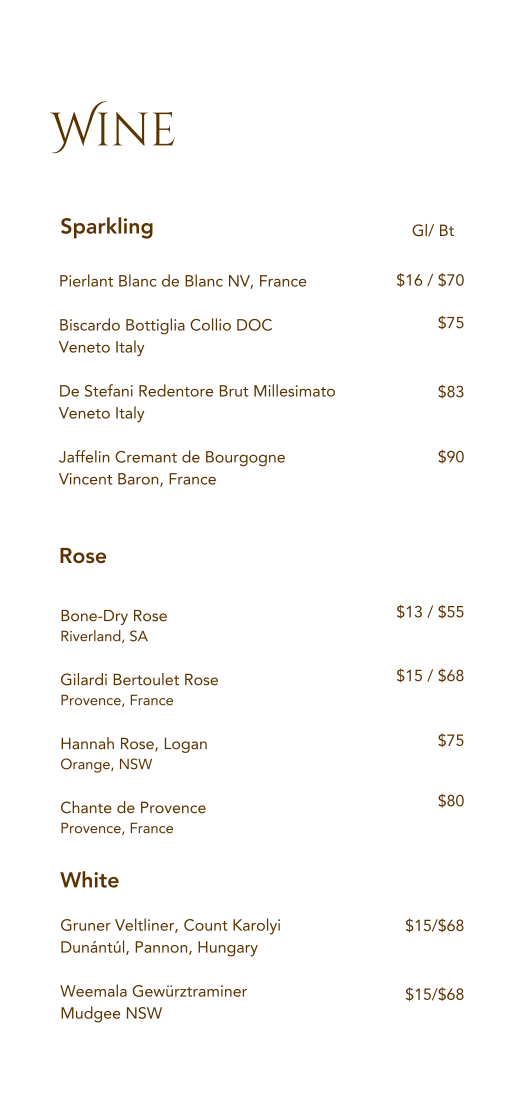Open the Rose section heading
Image resolution: width=529 pixels, height=1115 pixels.
pyautogui.click(x=83, y=556)
